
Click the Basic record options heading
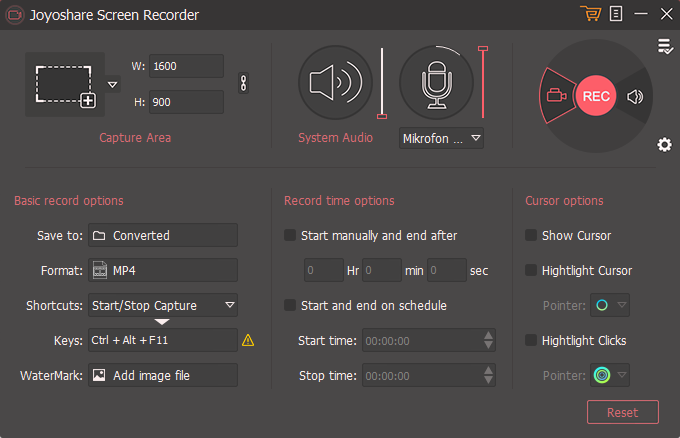(x=69, y=200)
